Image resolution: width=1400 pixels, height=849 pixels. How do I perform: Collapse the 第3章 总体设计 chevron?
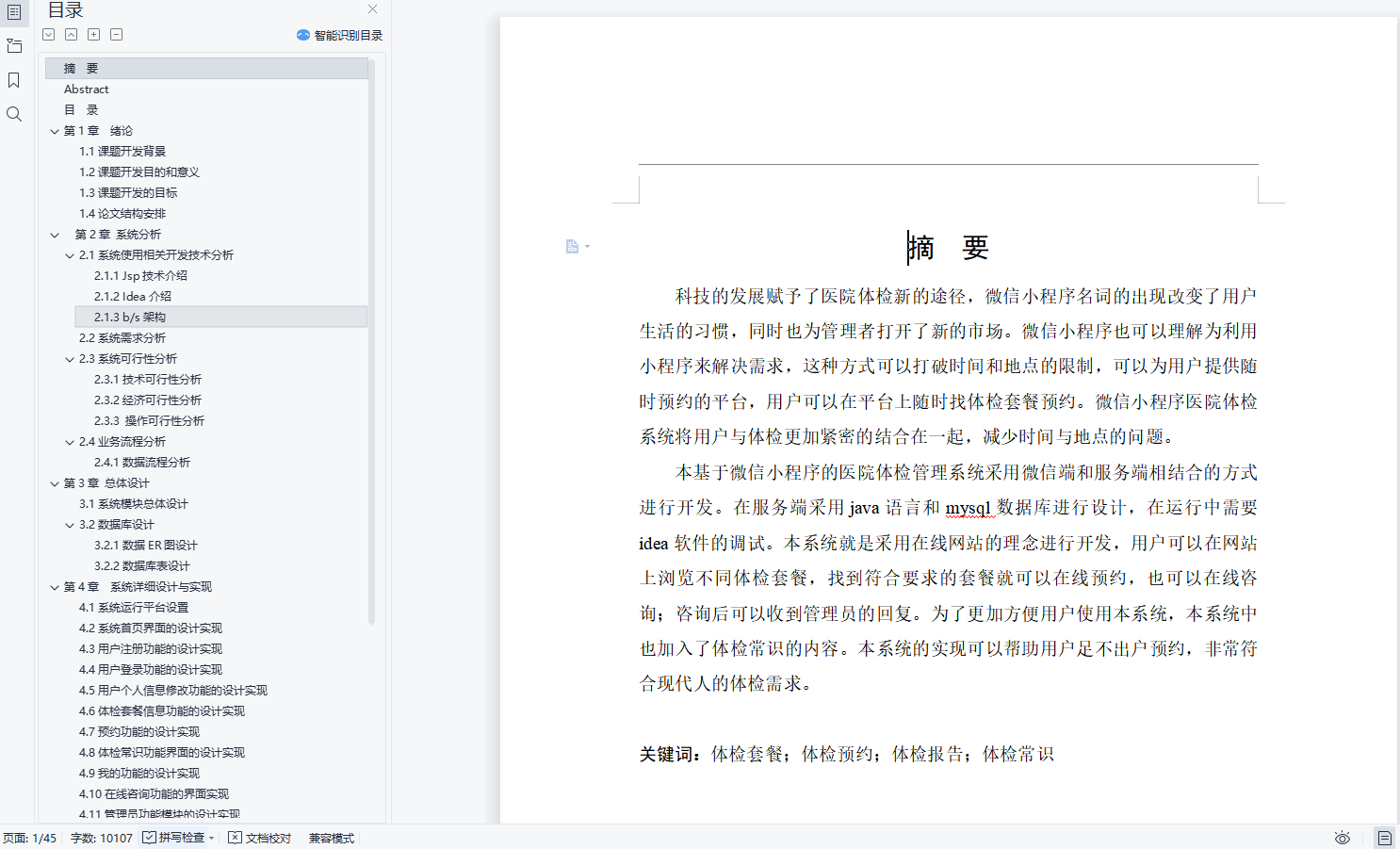[55, 483]
